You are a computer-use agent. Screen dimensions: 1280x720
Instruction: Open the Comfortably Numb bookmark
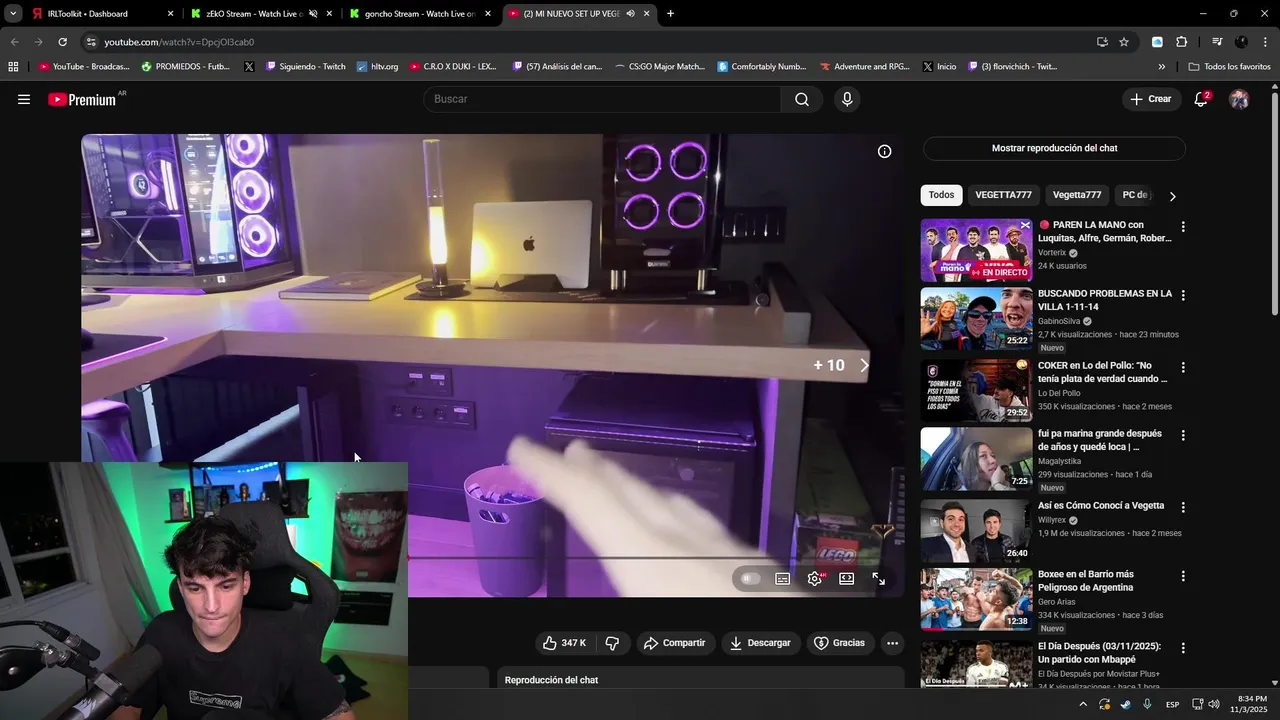pyautogui.click(x=762, y=67)
